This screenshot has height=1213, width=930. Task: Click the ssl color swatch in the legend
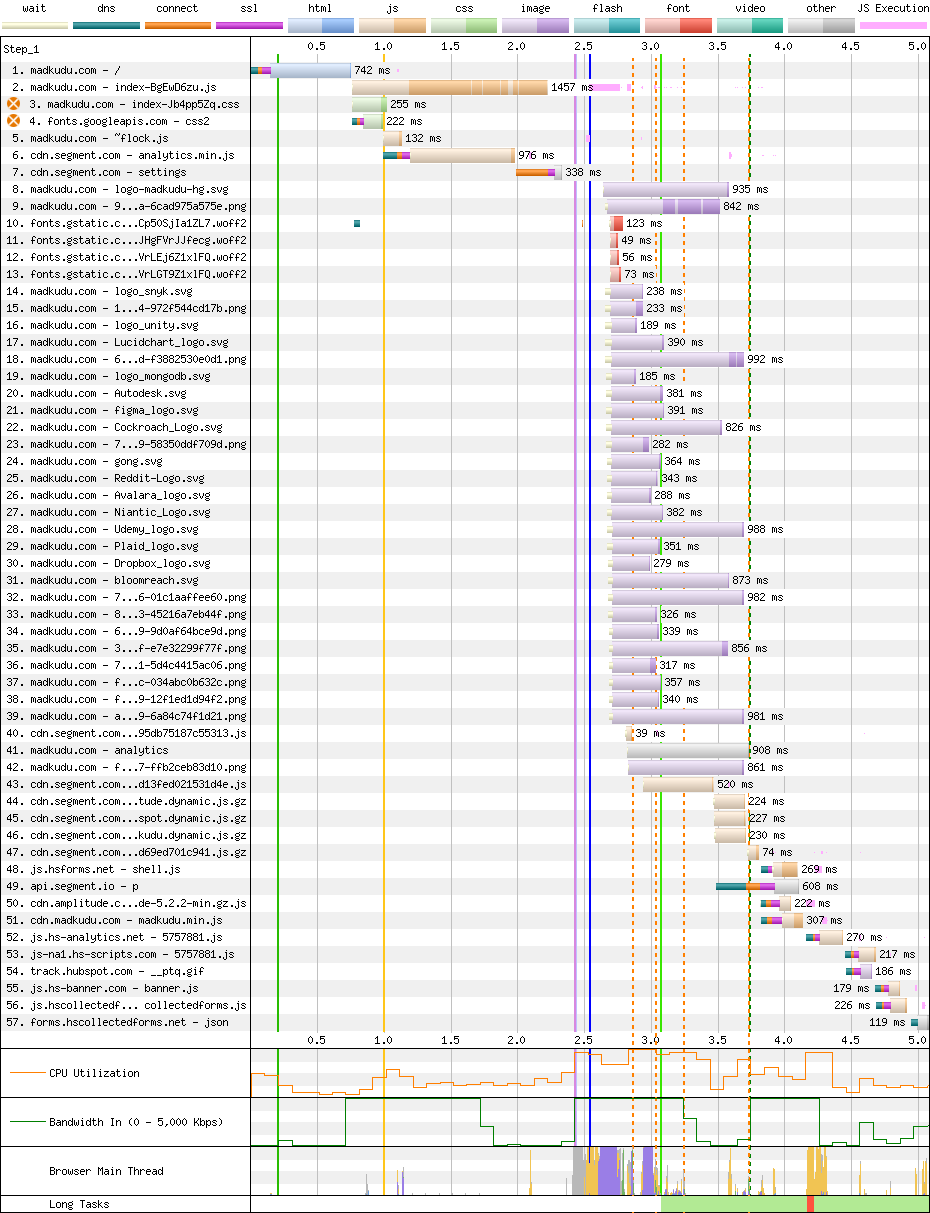[249, 24]
